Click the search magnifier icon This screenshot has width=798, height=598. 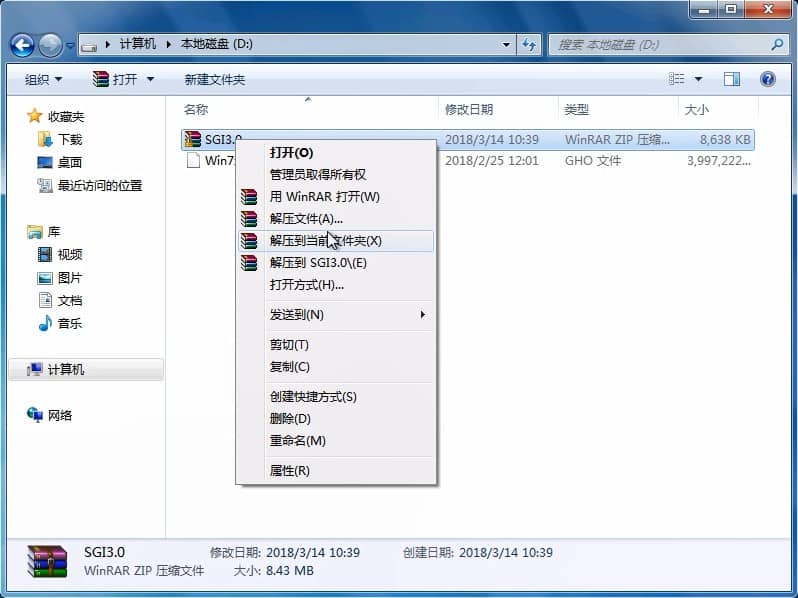tap(777, 45)
